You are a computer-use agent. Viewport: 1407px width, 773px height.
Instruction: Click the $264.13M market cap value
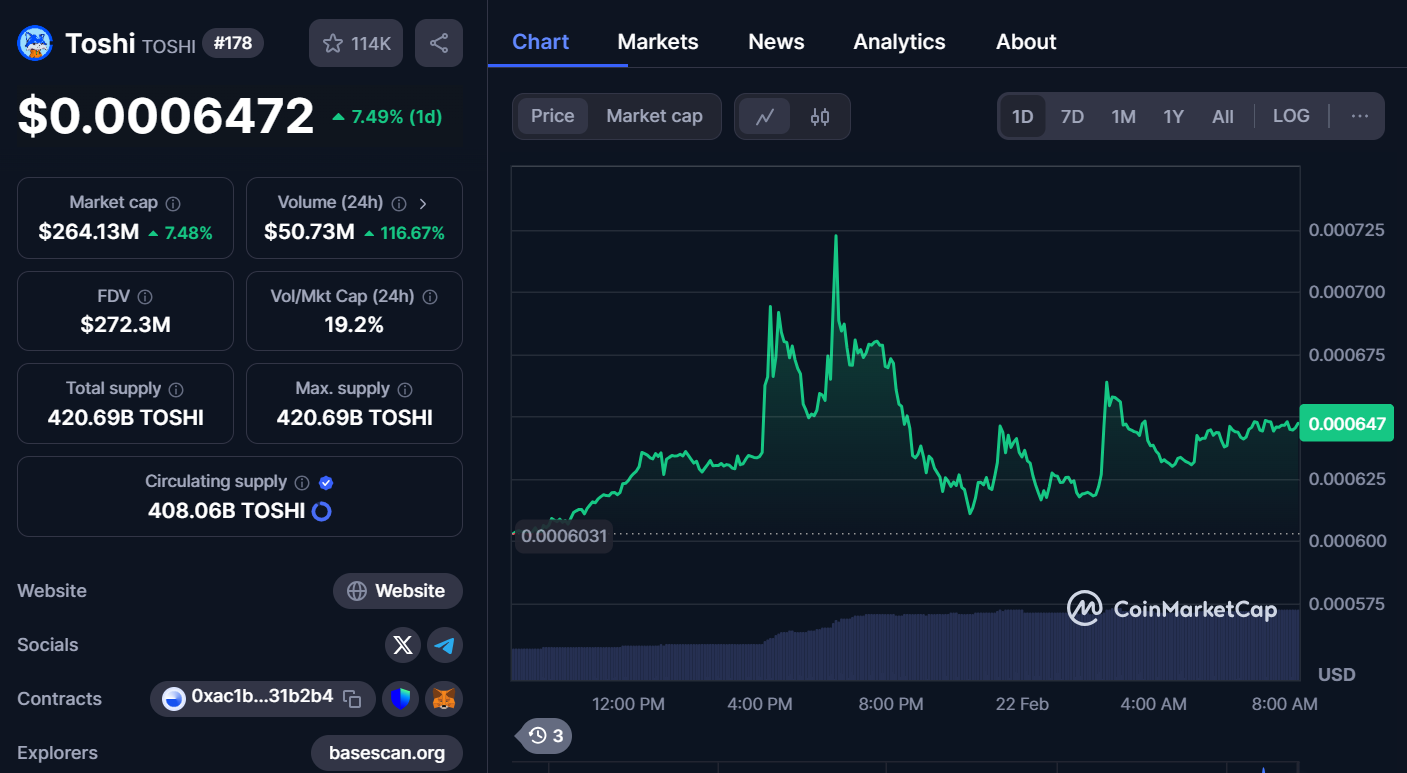[89, 232]
